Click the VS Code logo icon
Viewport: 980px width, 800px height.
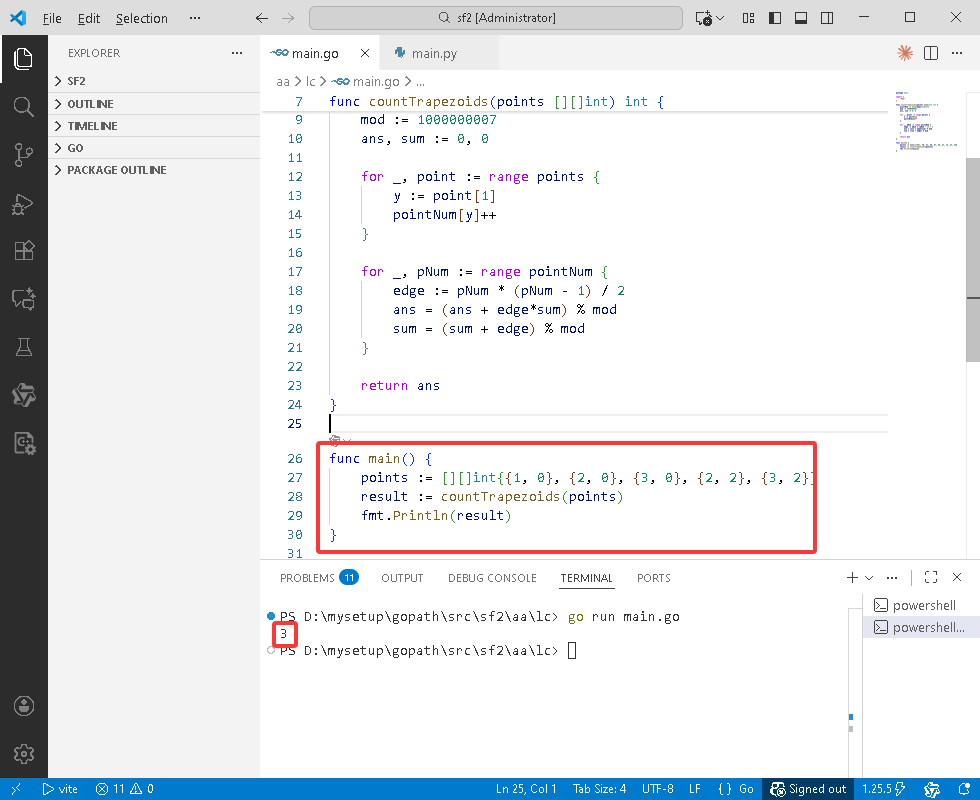pos(18,18)
